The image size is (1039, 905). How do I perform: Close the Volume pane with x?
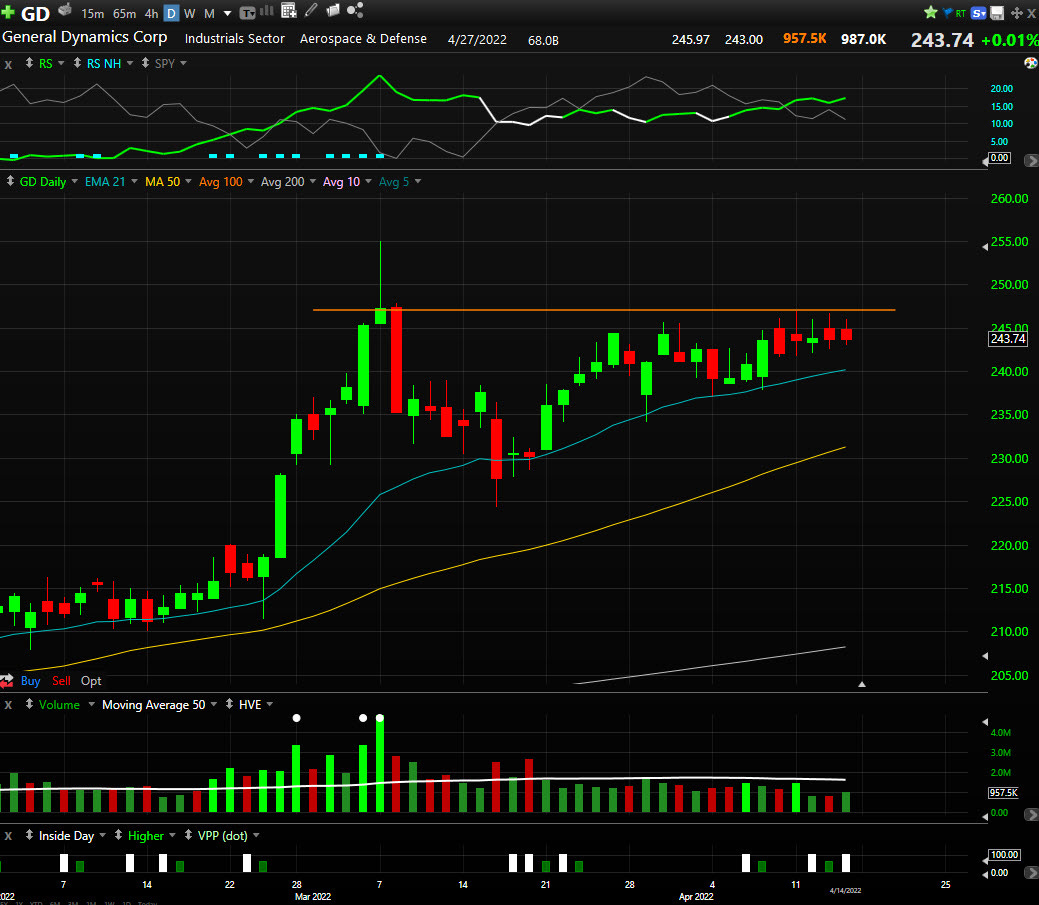coord(8,706)
